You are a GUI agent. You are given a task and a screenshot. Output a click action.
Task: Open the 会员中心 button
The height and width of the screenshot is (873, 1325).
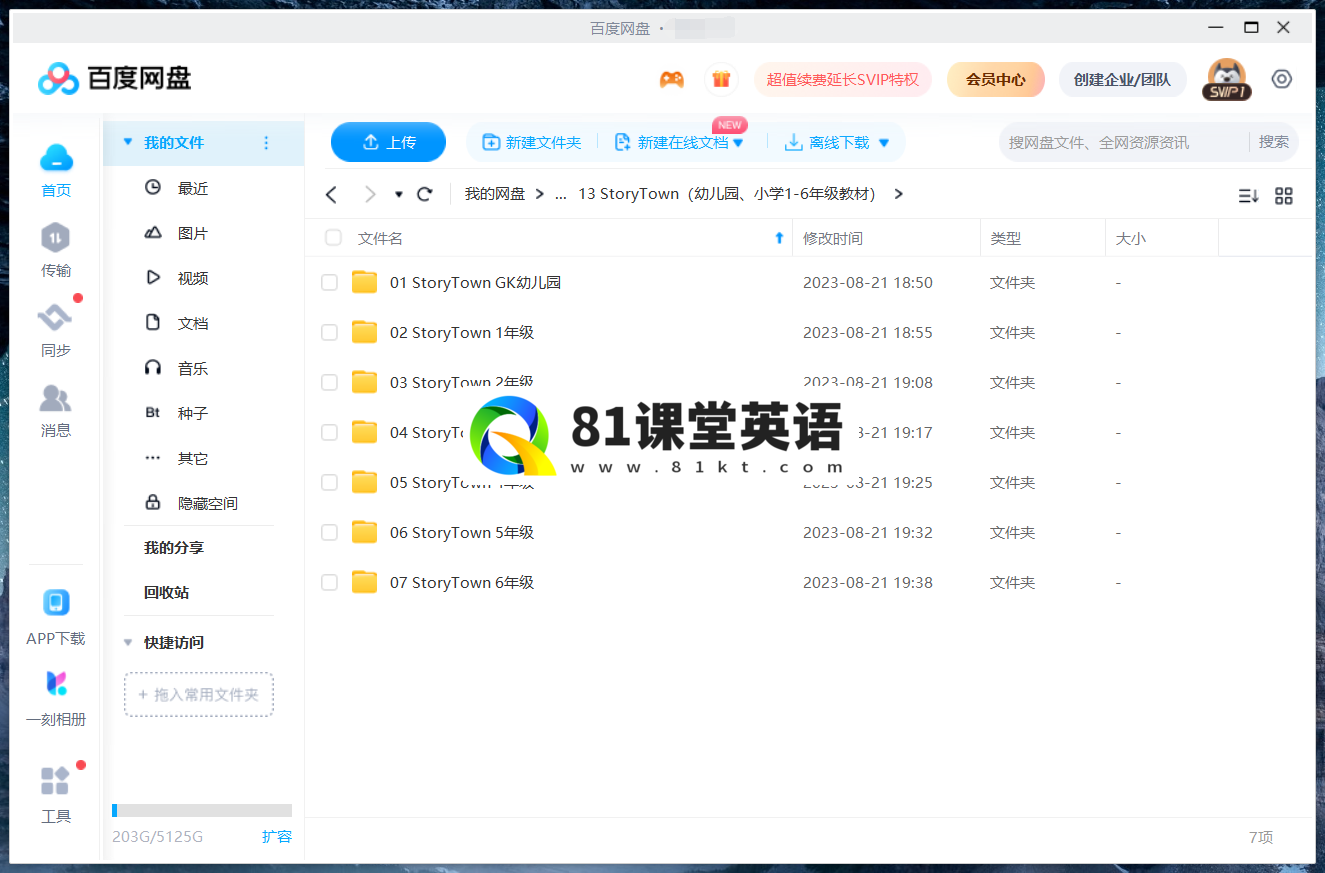pyautogui.click(x=996, y=79)
